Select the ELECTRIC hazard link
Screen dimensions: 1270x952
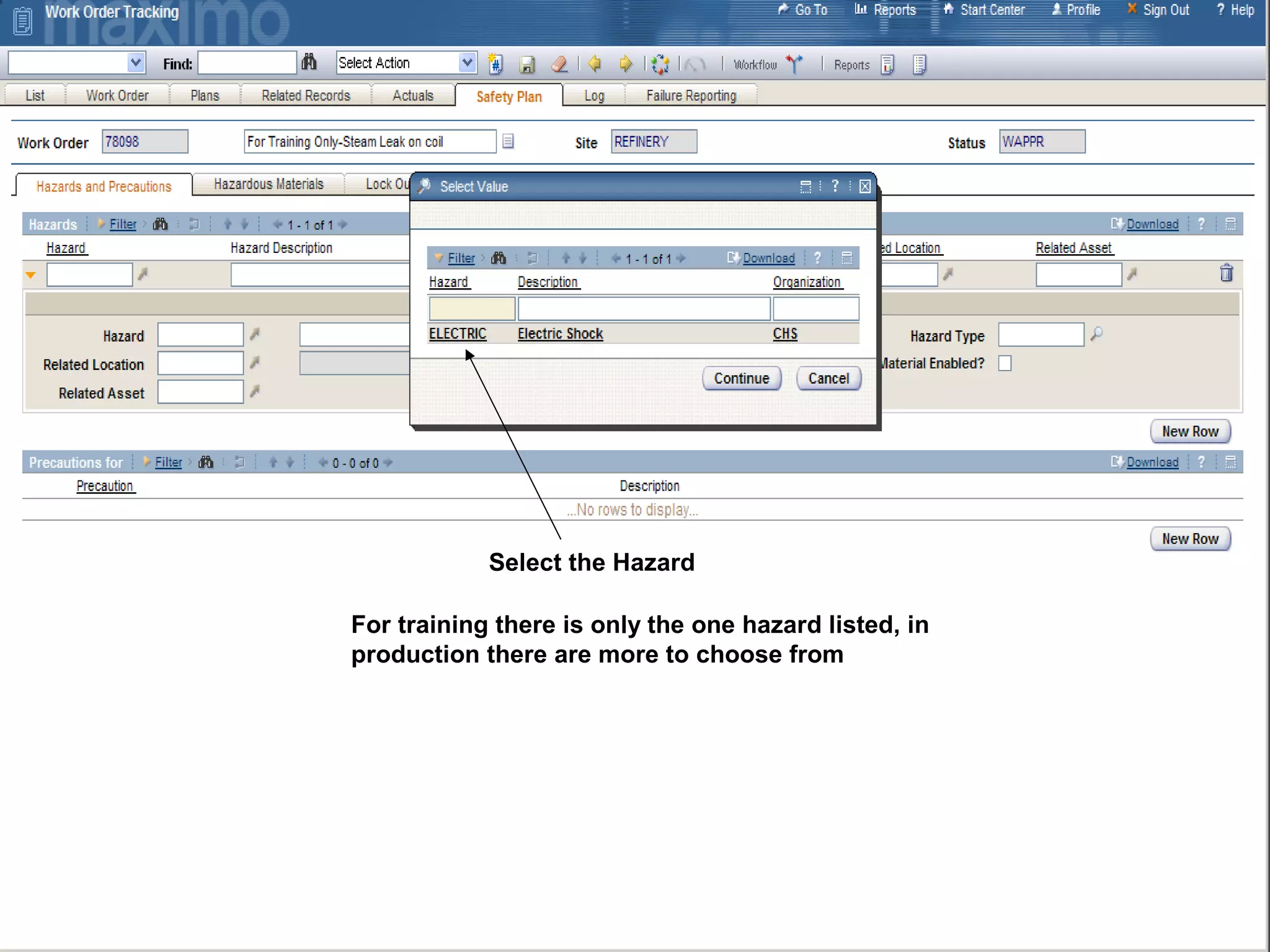(457, 334)
